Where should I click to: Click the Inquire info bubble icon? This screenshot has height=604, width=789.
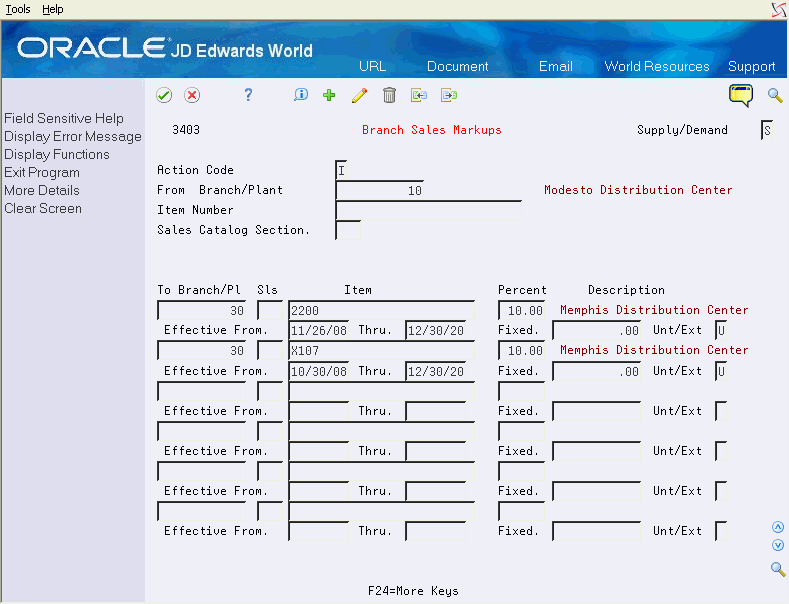(300, 95)
